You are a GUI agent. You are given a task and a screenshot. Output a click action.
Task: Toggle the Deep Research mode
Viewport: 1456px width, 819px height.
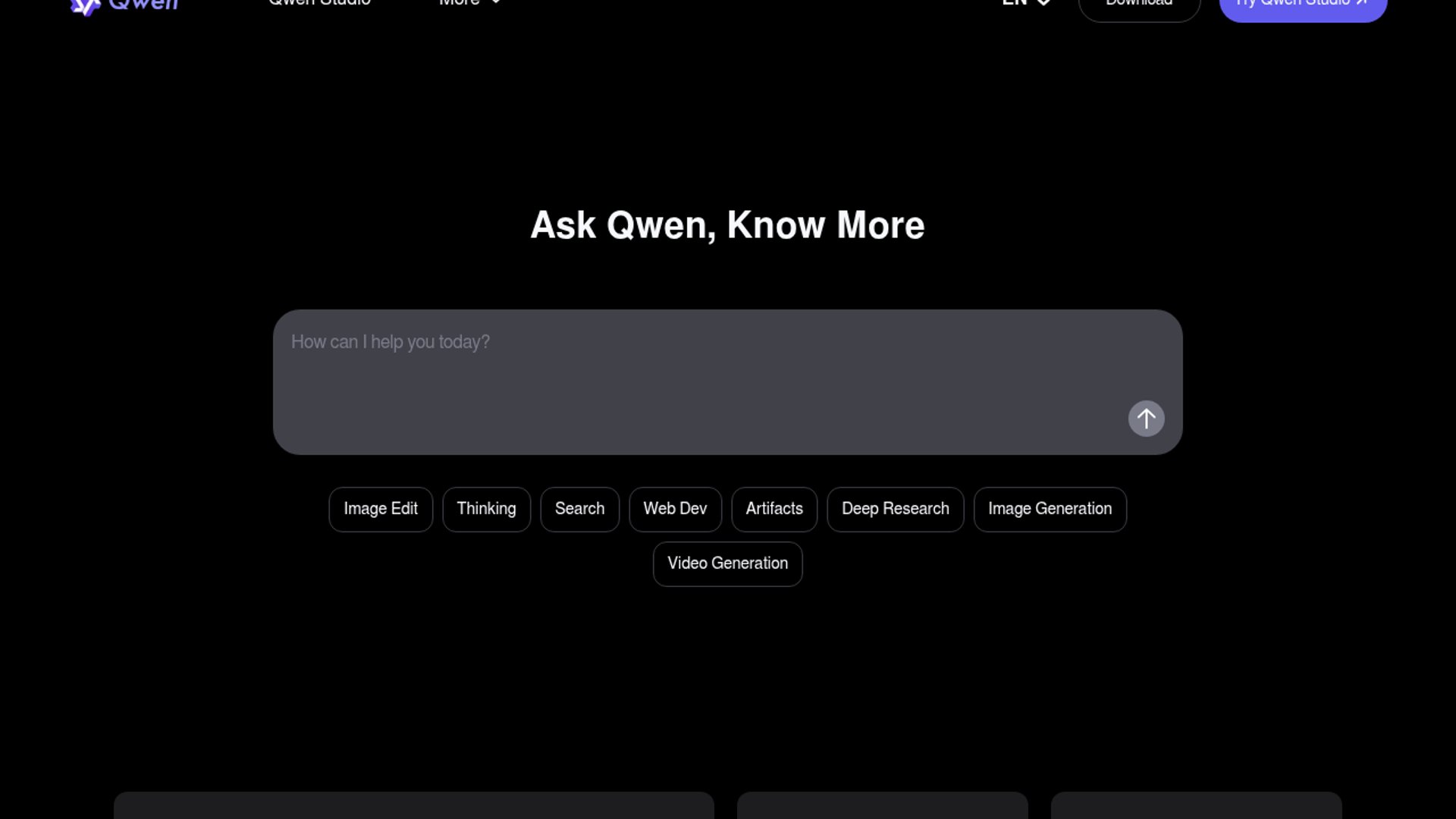(895, 509)
